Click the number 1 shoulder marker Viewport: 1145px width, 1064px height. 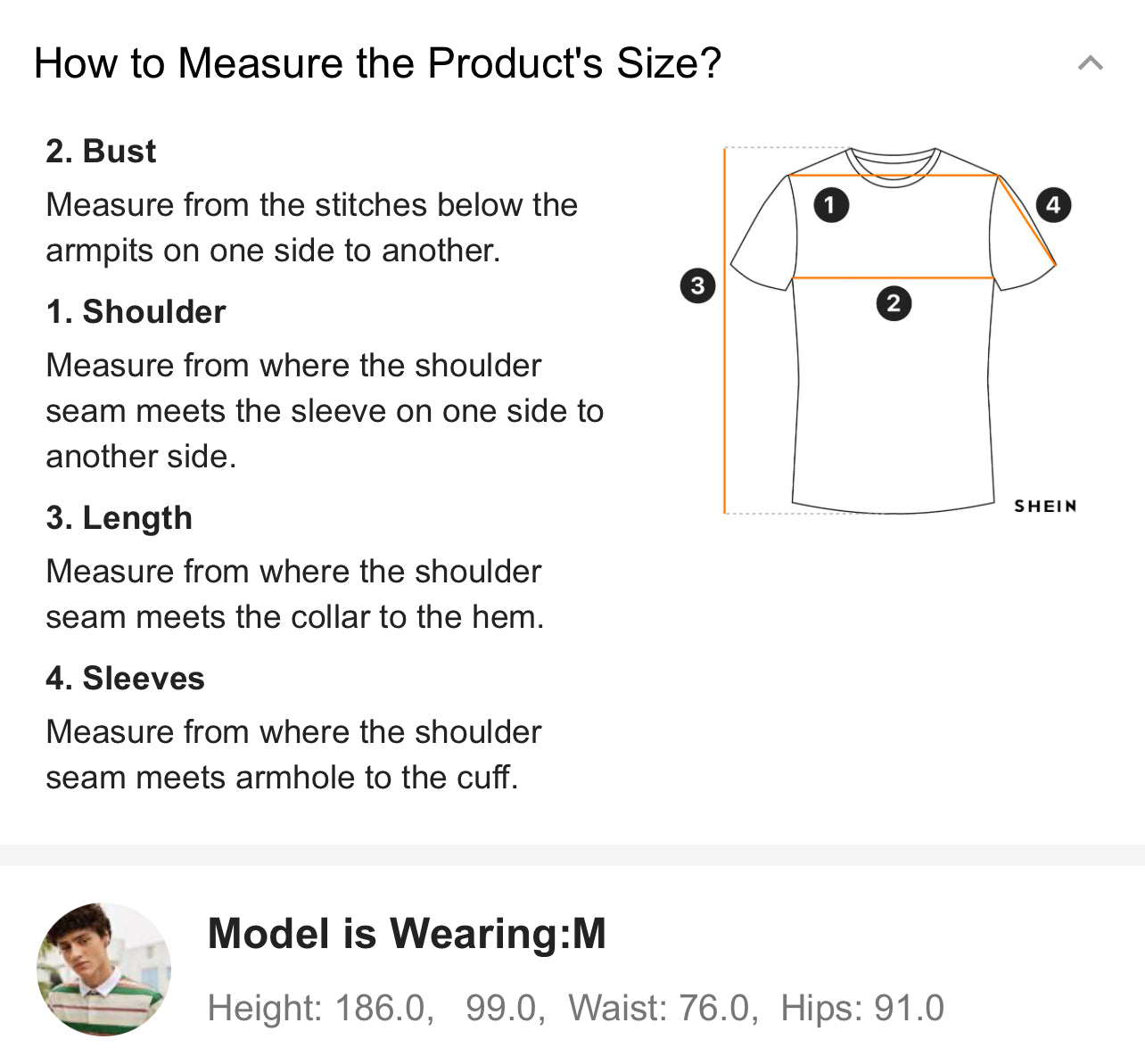coord(830,205)
